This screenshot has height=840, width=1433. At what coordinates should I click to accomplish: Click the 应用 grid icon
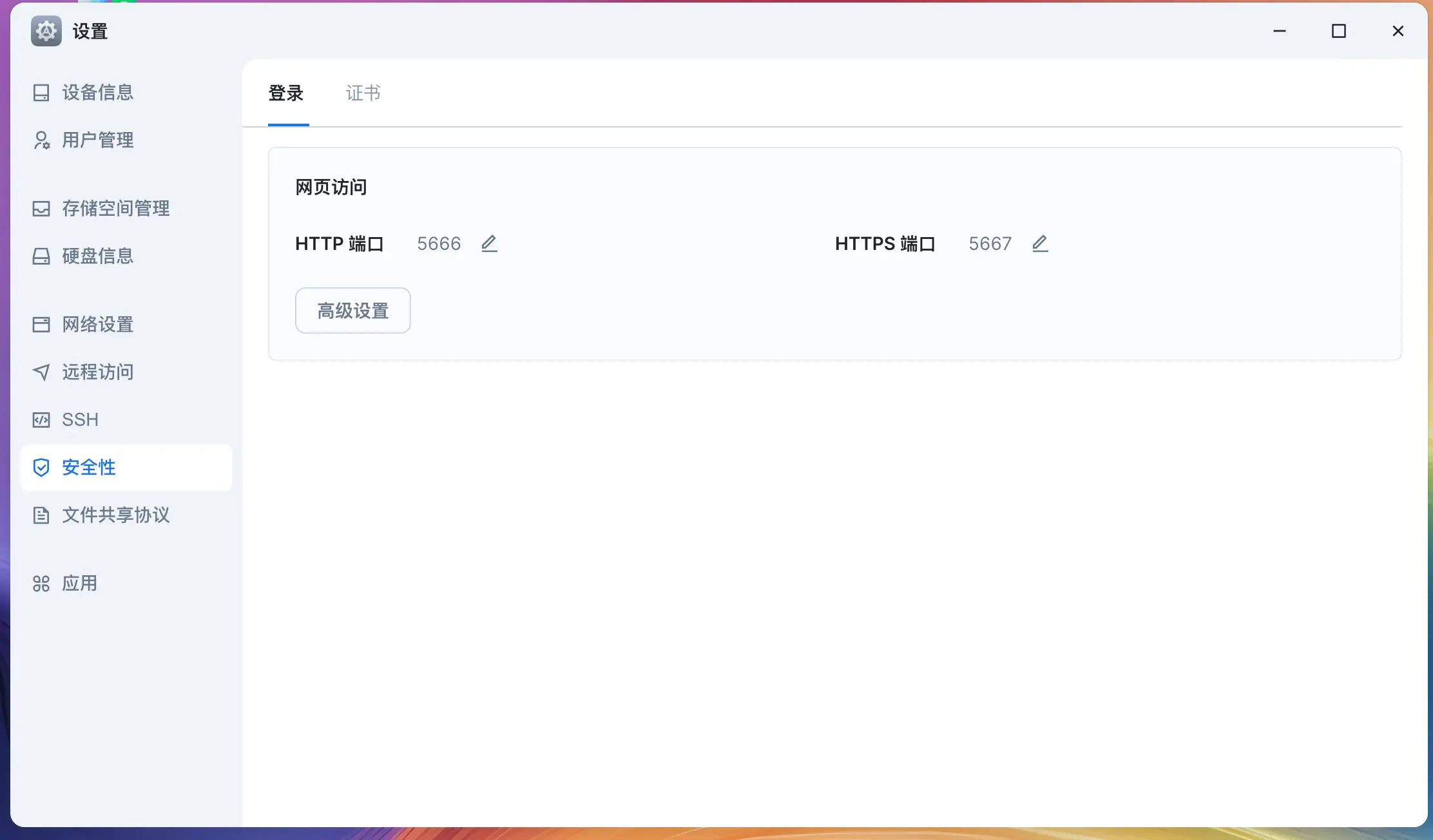click(41, 584)
